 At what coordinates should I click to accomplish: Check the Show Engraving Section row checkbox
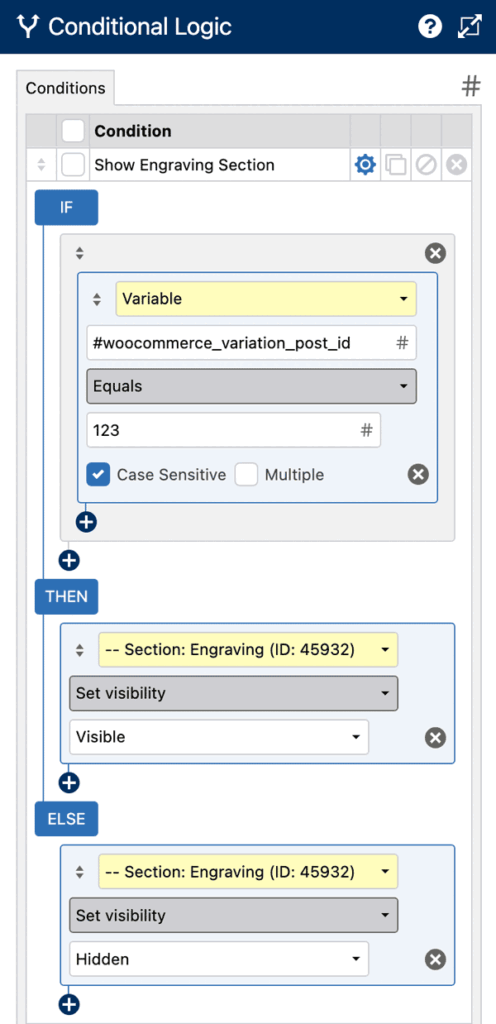coord(73,165)
